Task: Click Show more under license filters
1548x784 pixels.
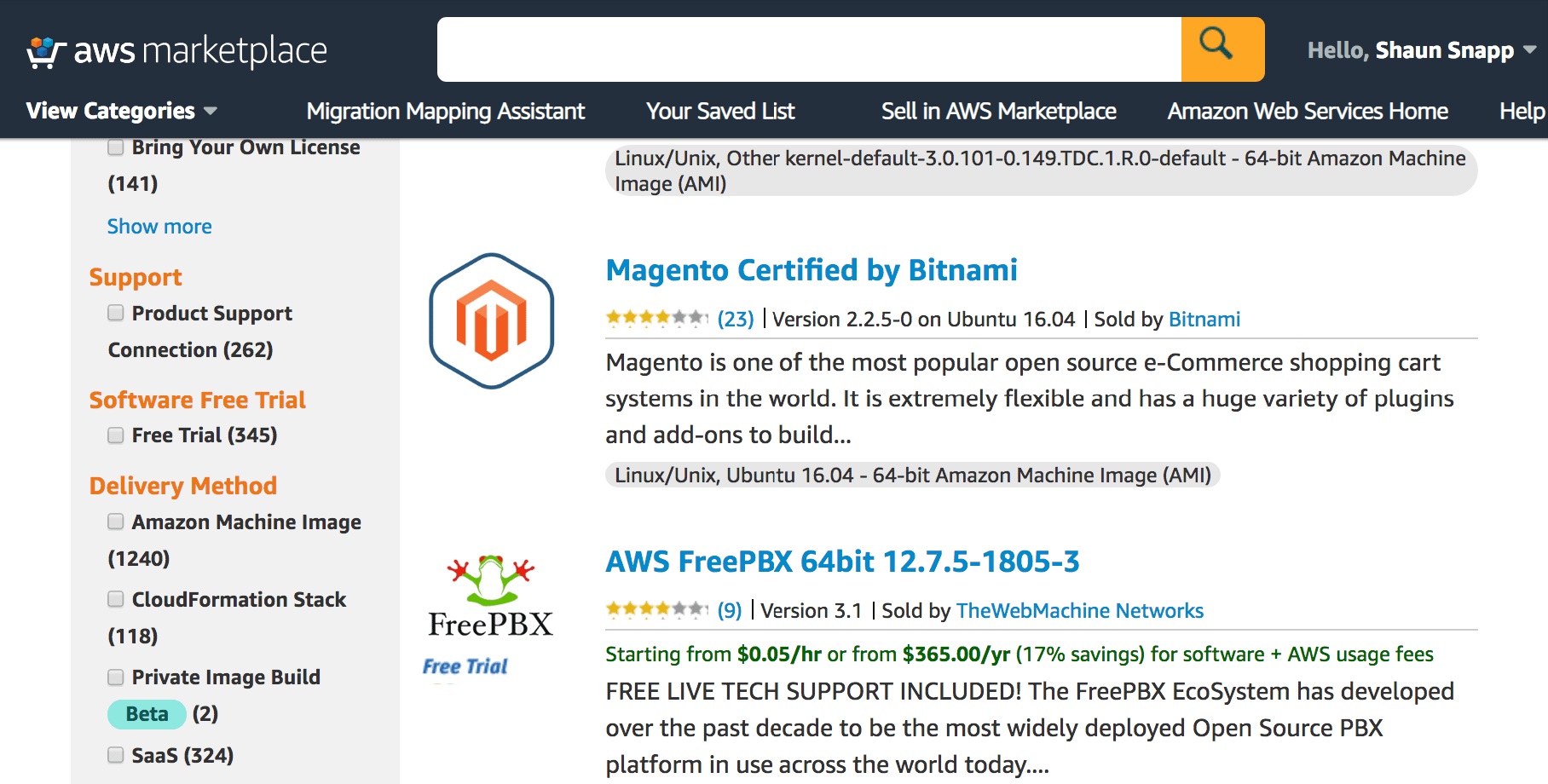Action: click(159, 227)
